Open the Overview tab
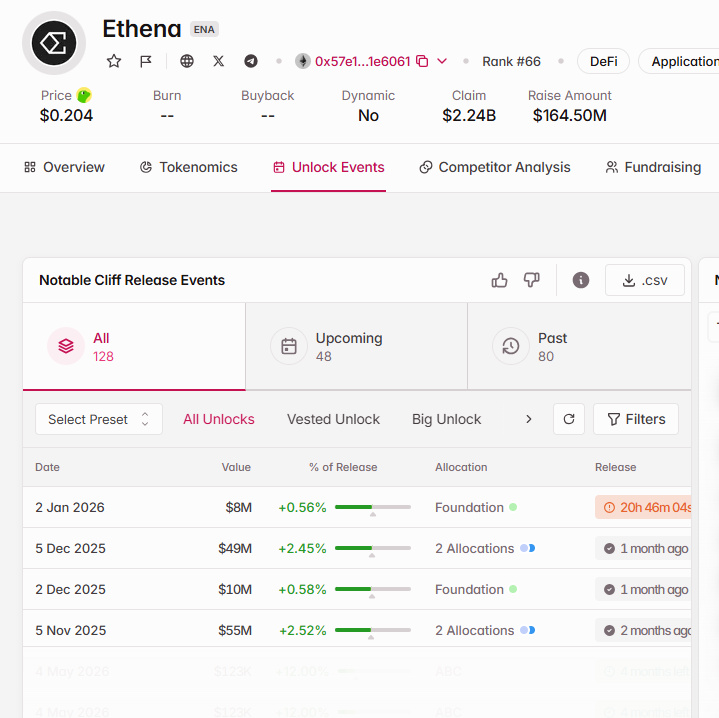This screenshot has width=719, height=718. pyautogui.click(x=65, y=167)
